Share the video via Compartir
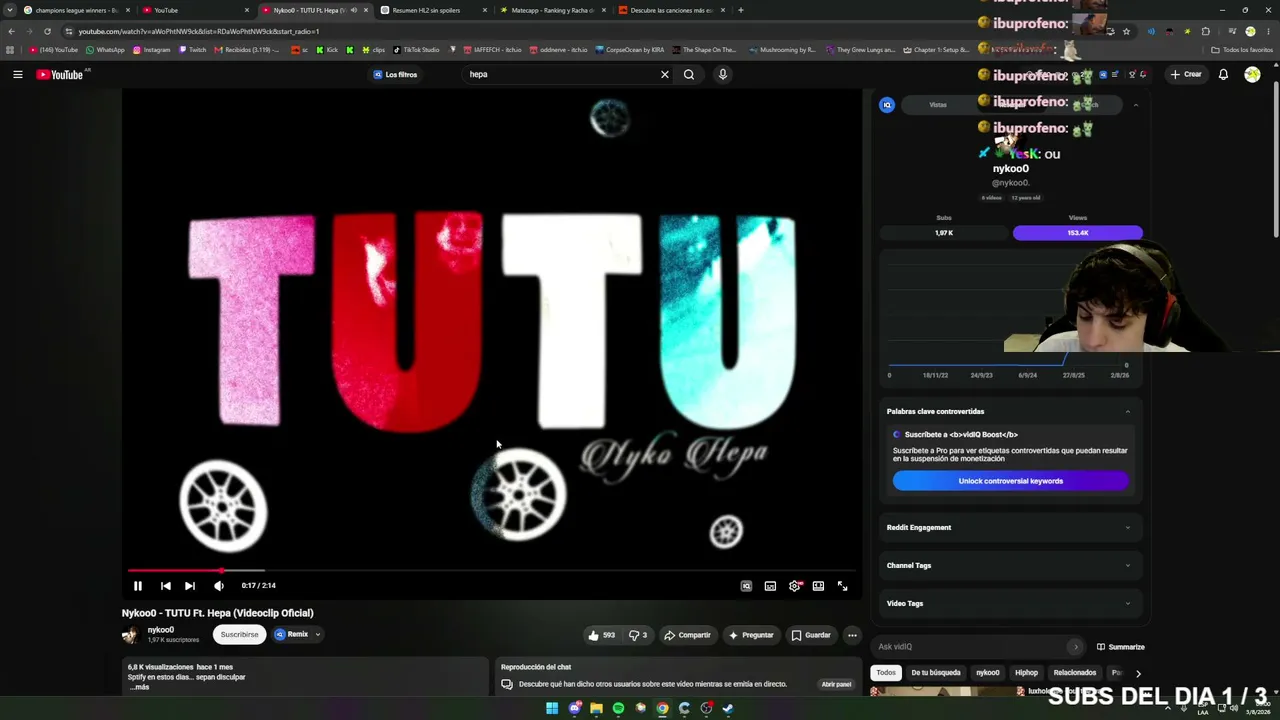Screen dimensions: 1280x720 point(687,635)
